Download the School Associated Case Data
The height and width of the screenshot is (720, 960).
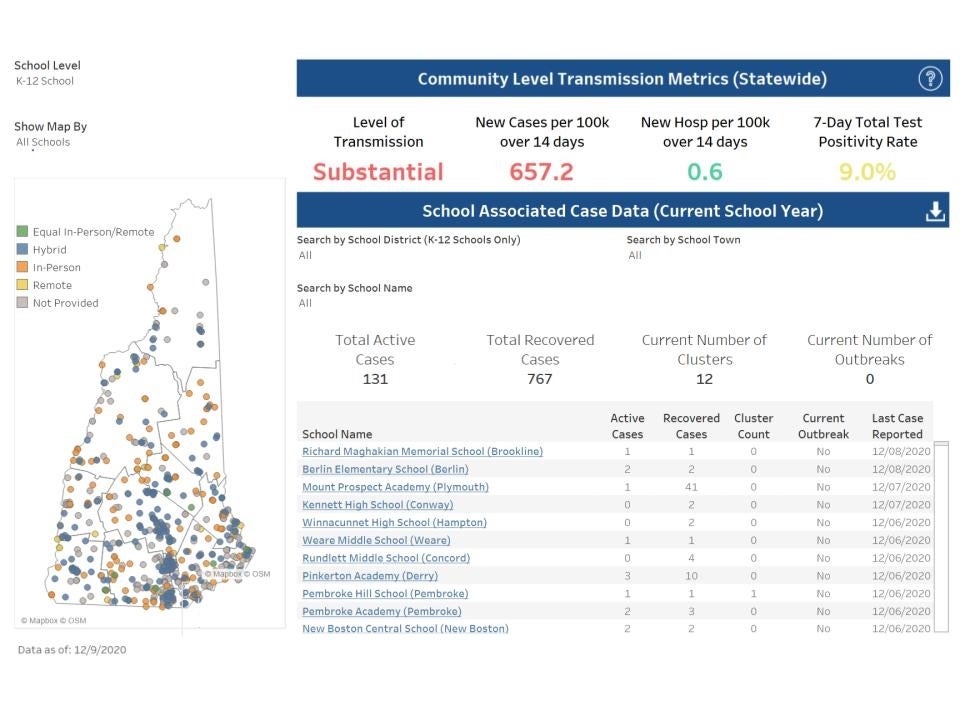[934, 211]
